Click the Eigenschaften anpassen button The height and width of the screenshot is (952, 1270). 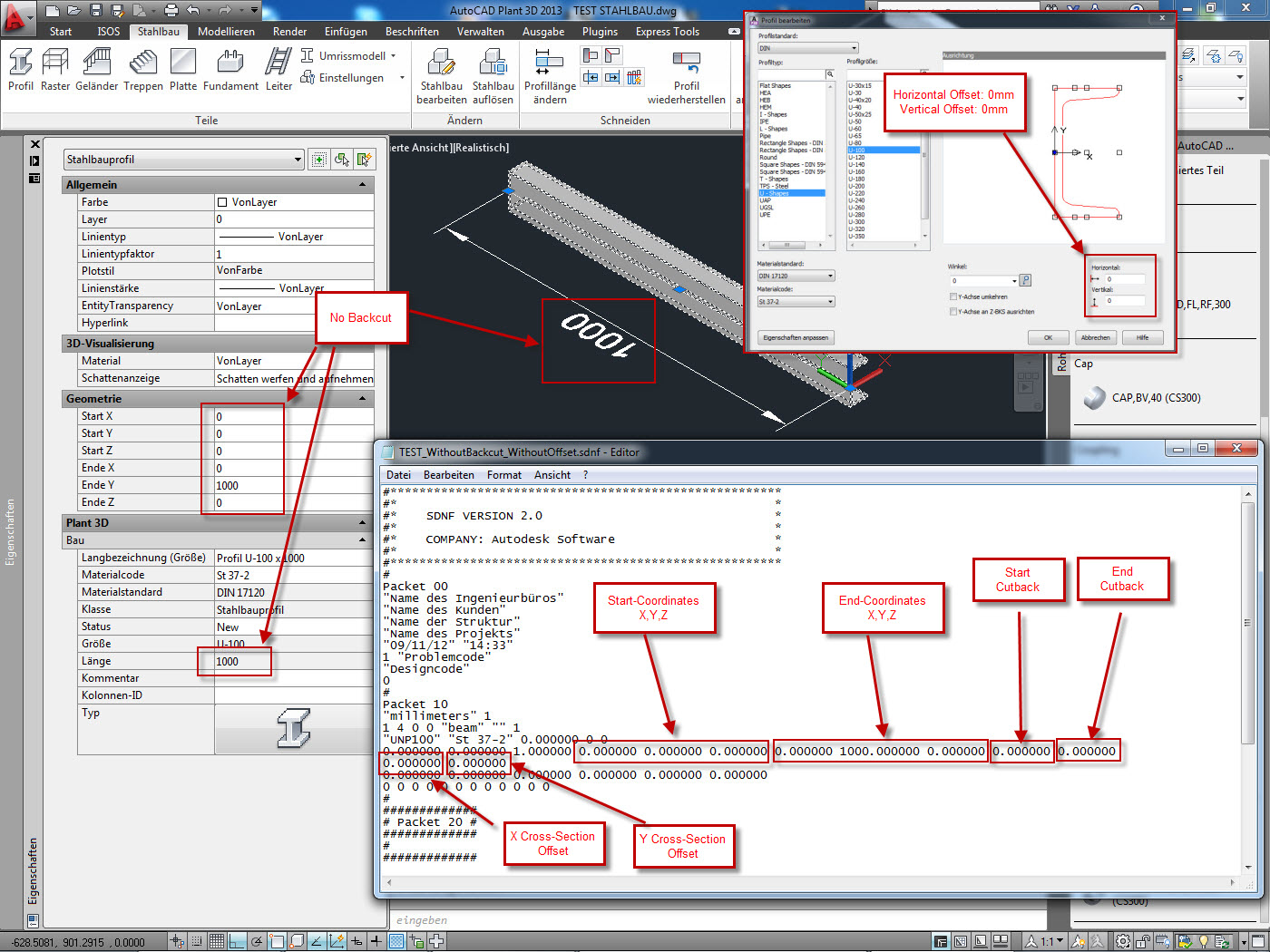tap(796, 337)
